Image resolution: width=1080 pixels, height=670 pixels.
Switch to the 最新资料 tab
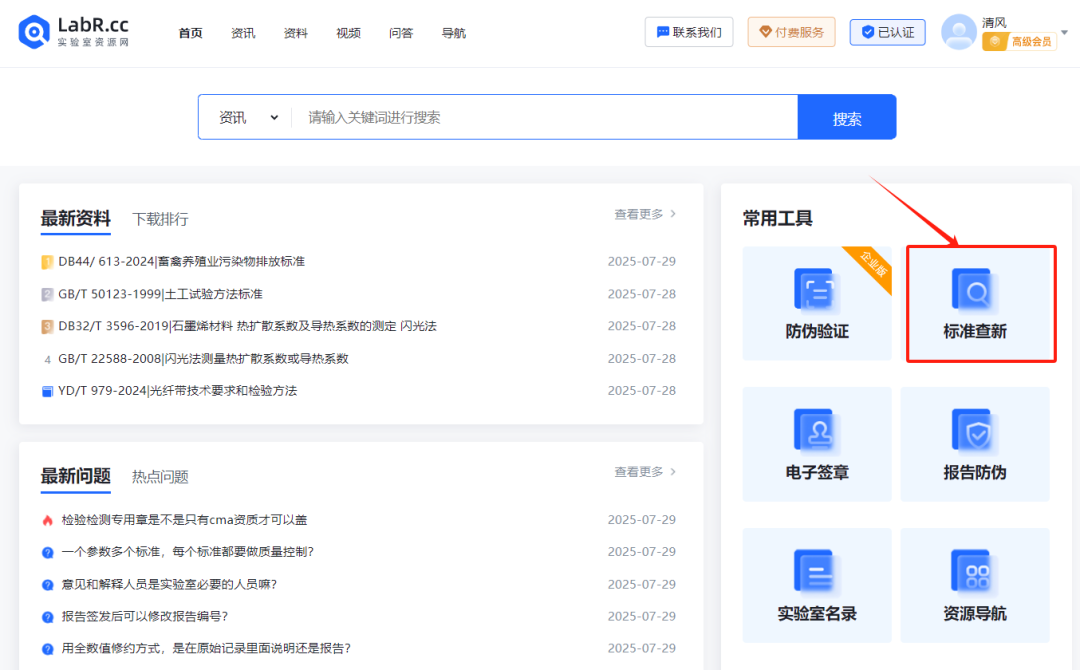(x=76, y=219)
